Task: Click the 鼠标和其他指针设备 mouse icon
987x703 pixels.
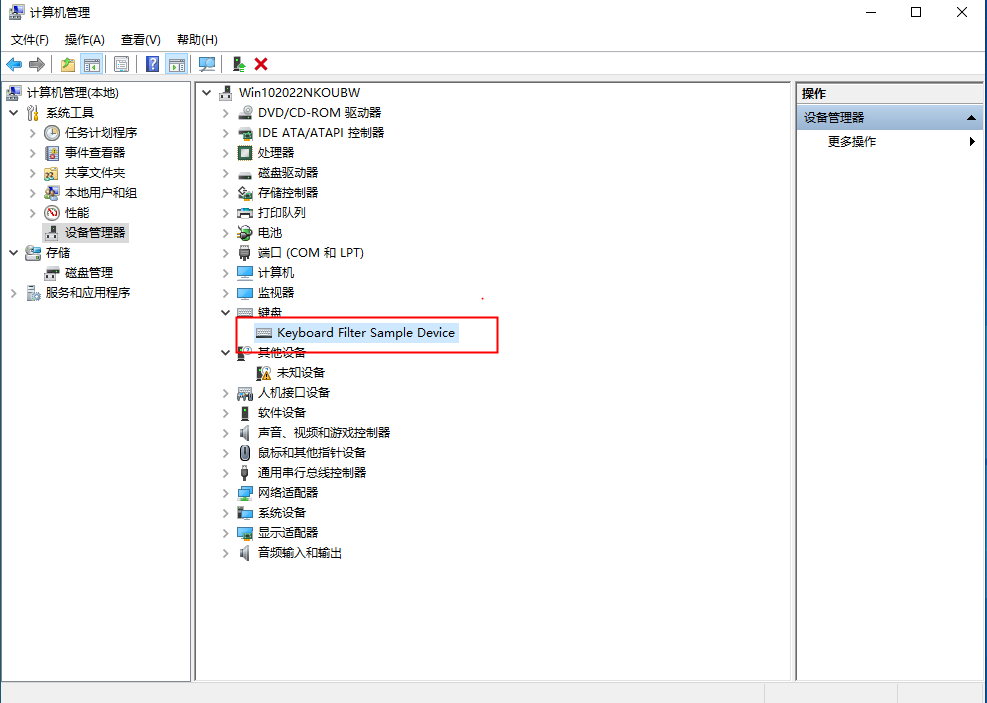Action: 245,453
